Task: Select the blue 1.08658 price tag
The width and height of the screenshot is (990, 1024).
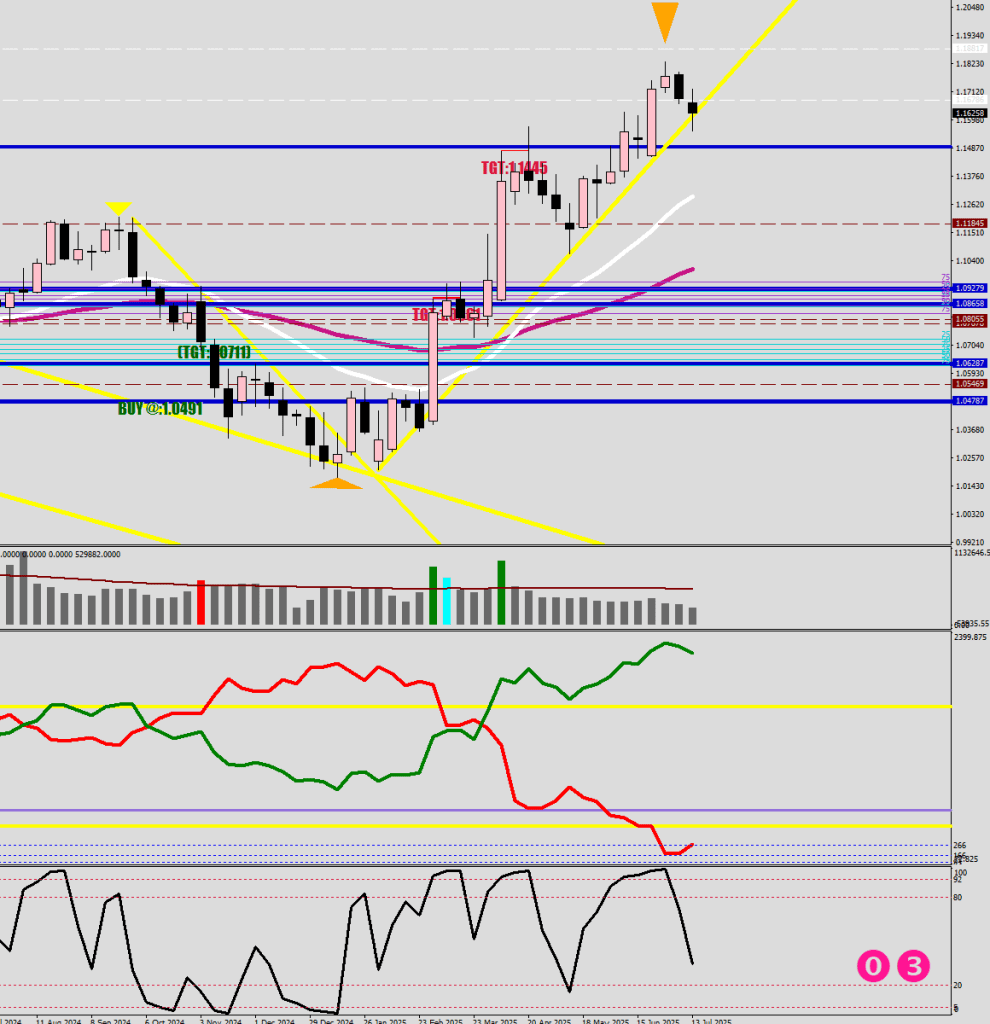Action: (x=968, y=303)
